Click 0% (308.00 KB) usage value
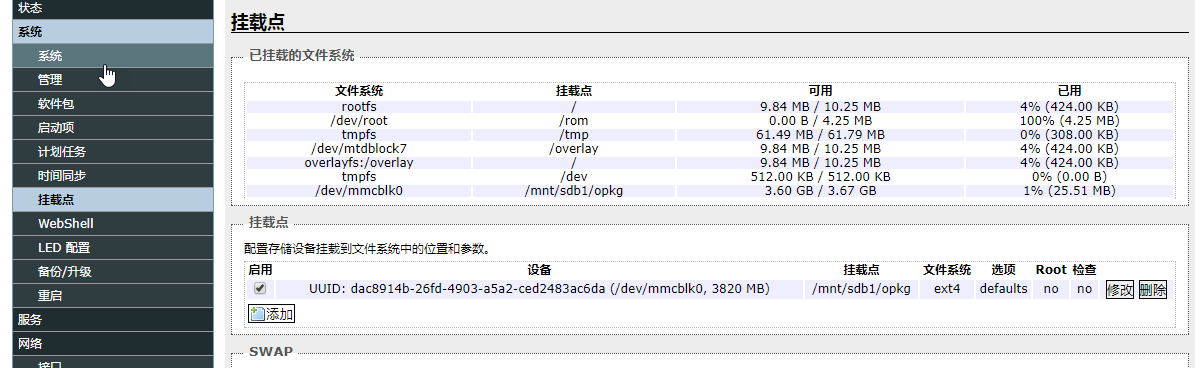The image size is (1200, 368). click(x=1069, y=134)
